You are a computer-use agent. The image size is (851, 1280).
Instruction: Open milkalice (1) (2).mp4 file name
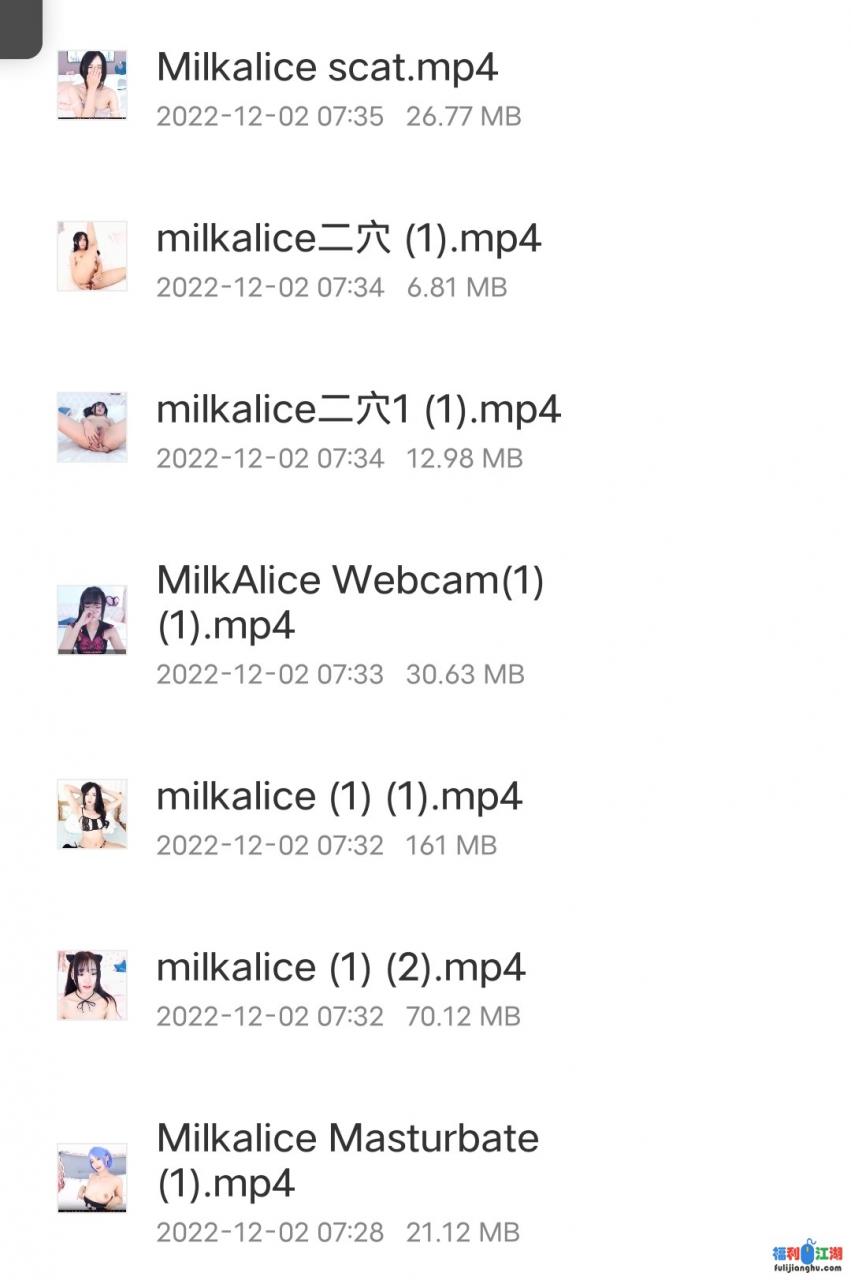click(341, 968)
